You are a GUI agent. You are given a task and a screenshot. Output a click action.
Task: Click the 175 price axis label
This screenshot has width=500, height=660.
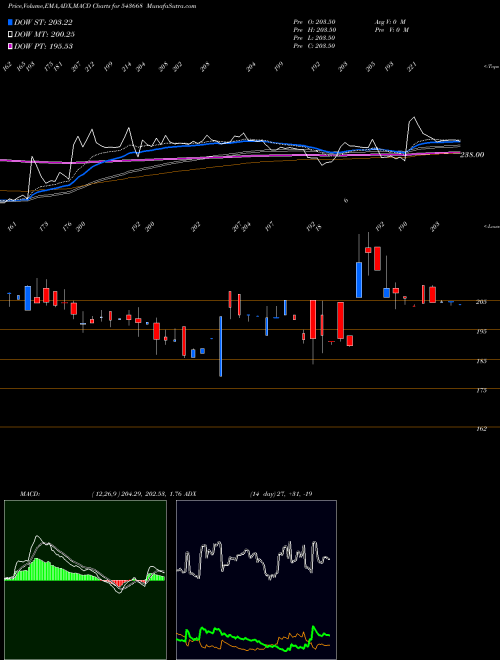click(x=482, y=390)
